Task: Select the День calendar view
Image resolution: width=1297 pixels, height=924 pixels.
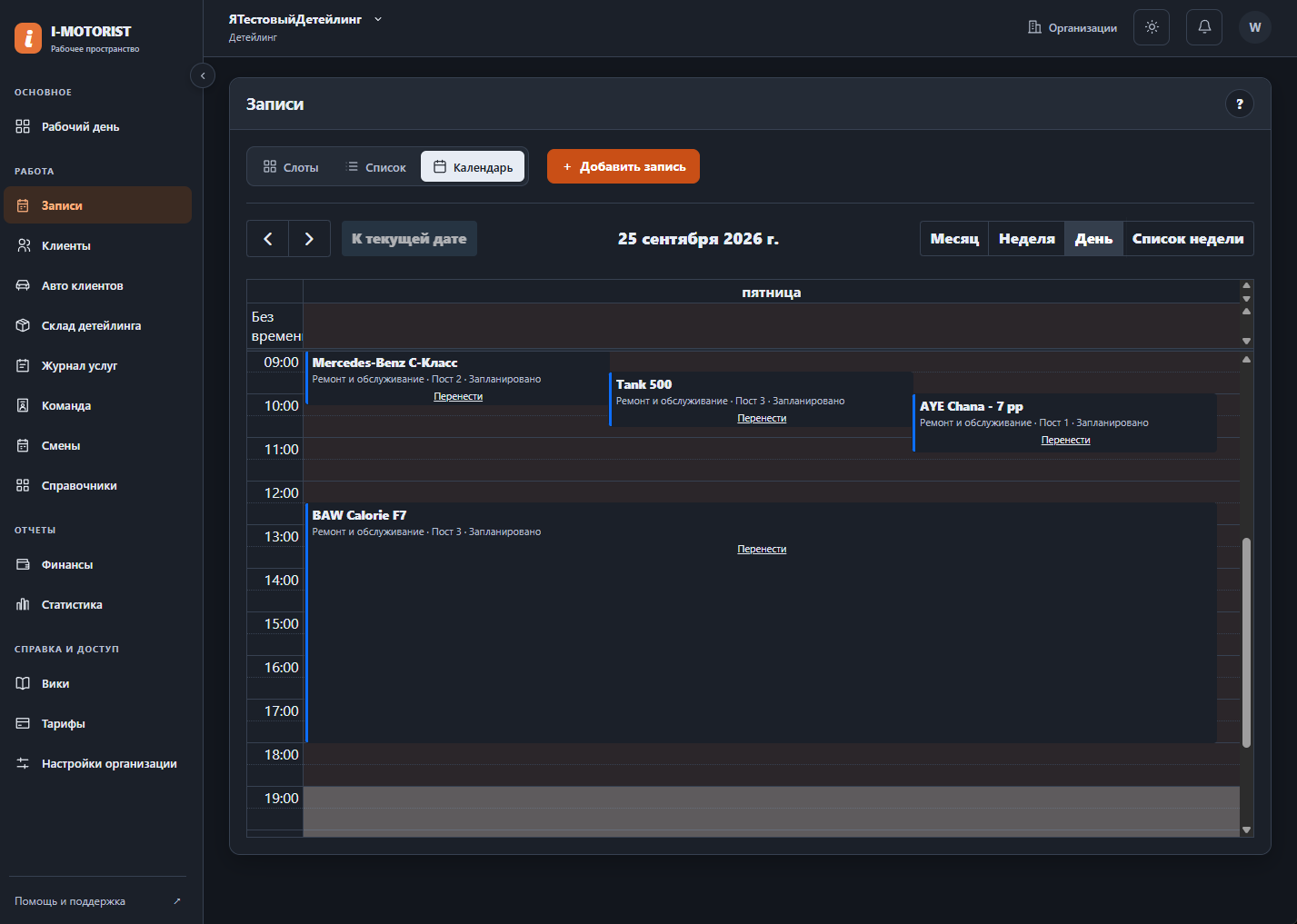Action: click(1094, 239)
